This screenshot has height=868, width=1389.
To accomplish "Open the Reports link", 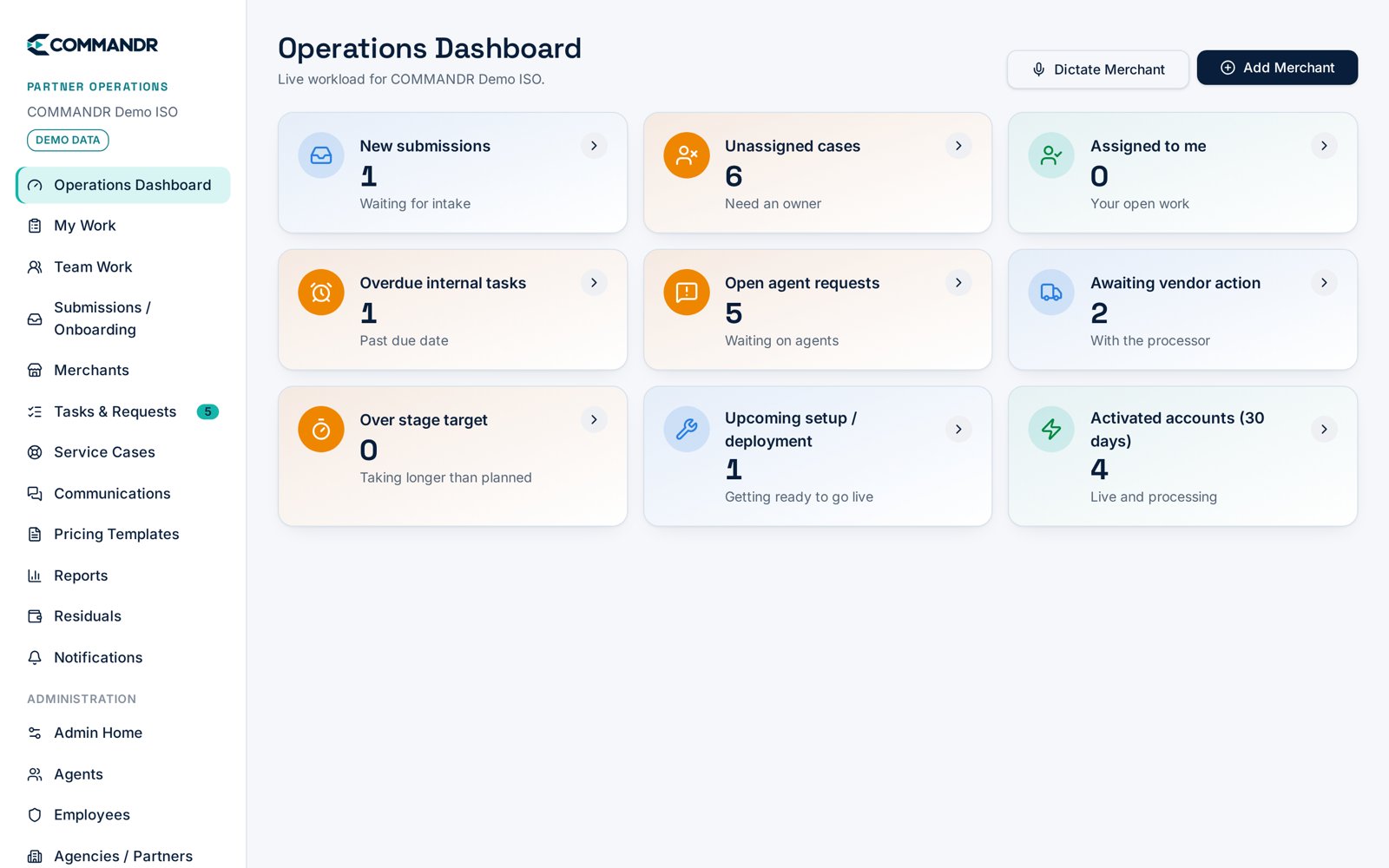I will (x=123, y=575).
